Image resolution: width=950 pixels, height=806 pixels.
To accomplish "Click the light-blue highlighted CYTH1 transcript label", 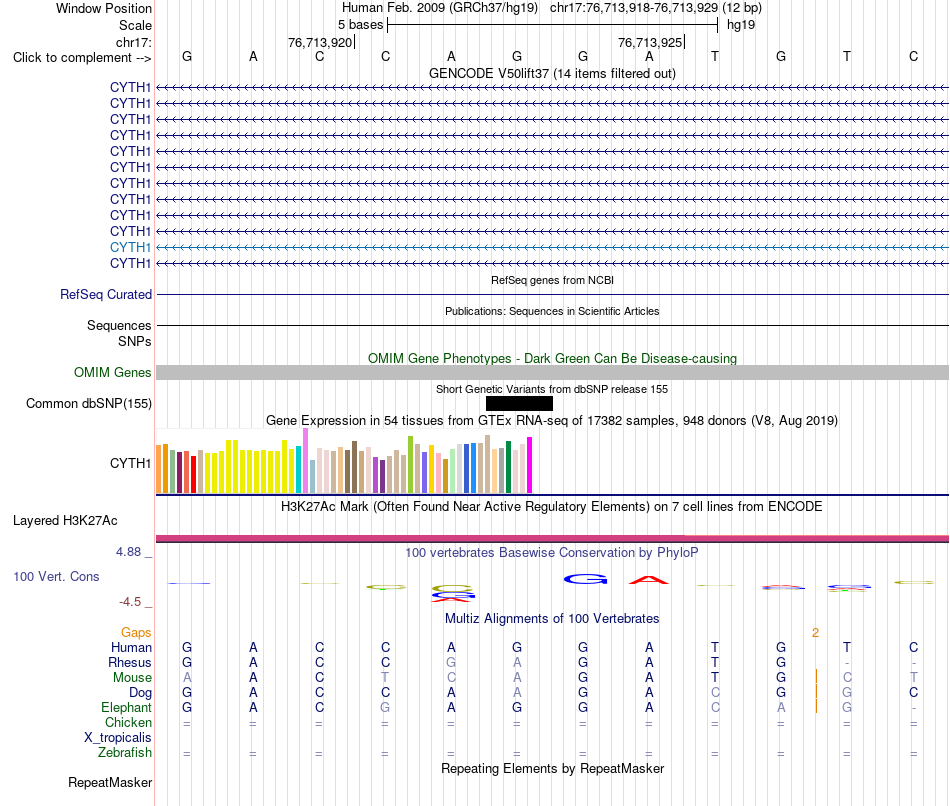I will 130,247.
